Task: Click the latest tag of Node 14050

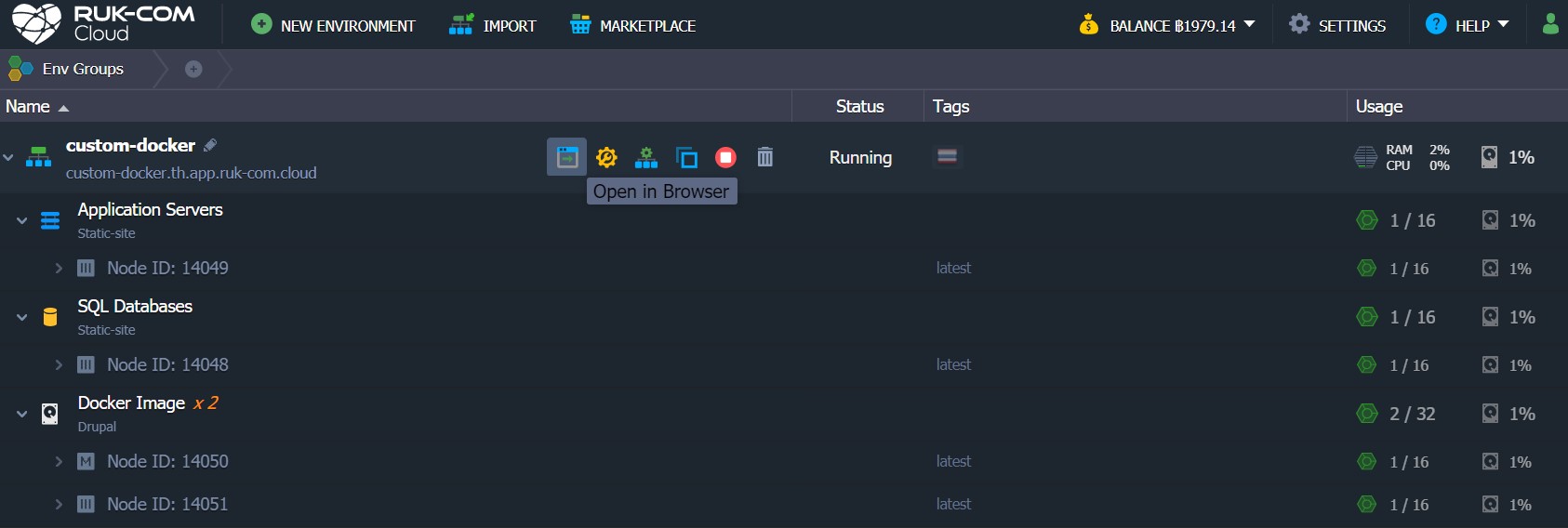Action: pyautogui.click(x=953, y=462)
